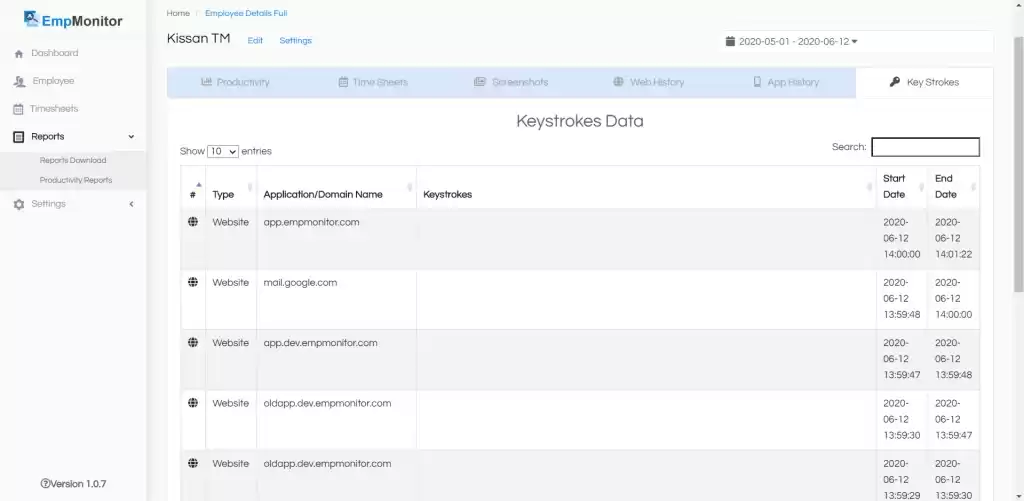The width and height of the screenshot is (1024, 501).
Task: Sort table by Start Date column
Action: click(x=901, y=187)
